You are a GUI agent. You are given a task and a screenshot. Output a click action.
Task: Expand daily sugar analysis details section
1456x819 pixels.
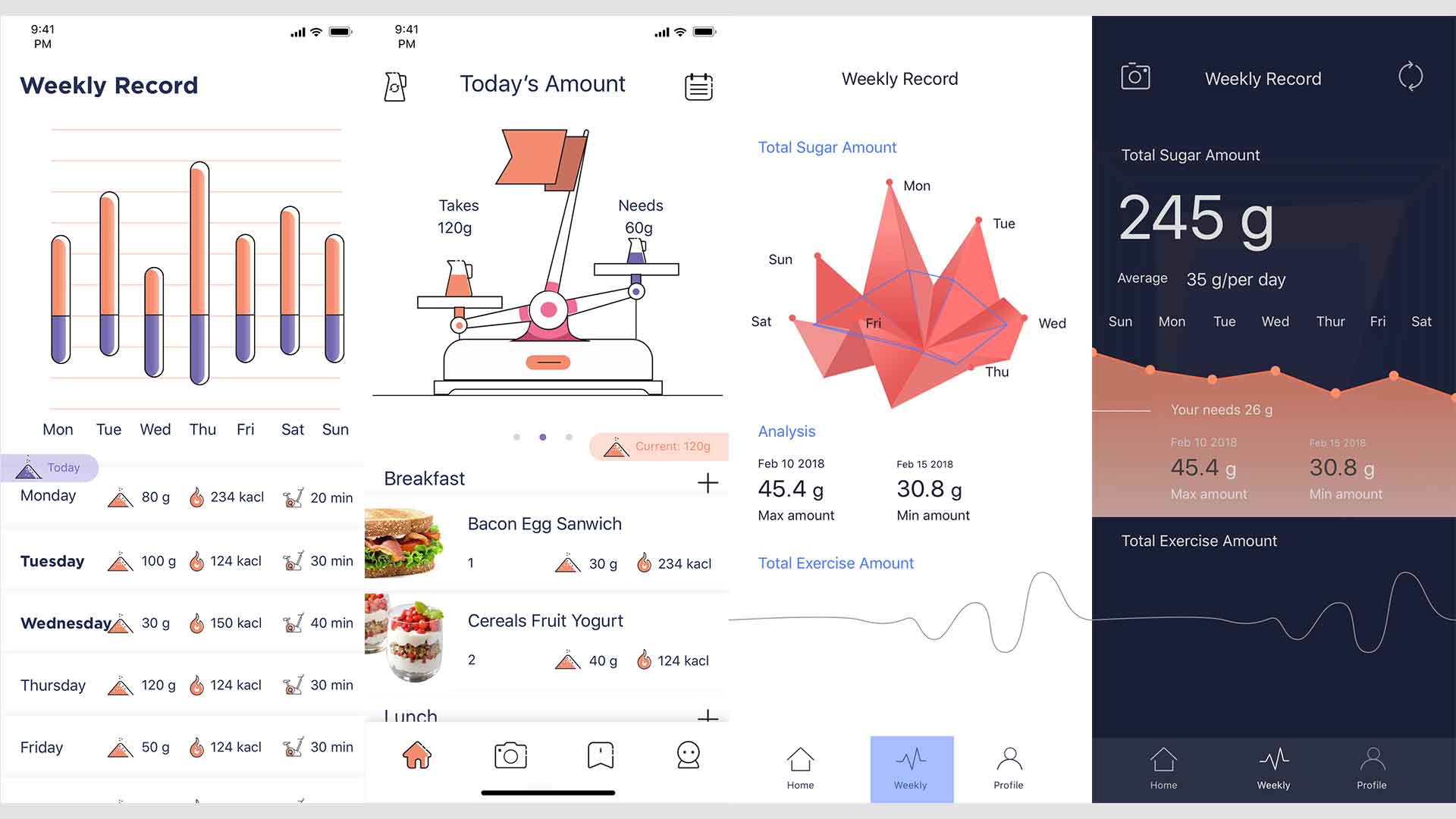[x=786, y=431]
